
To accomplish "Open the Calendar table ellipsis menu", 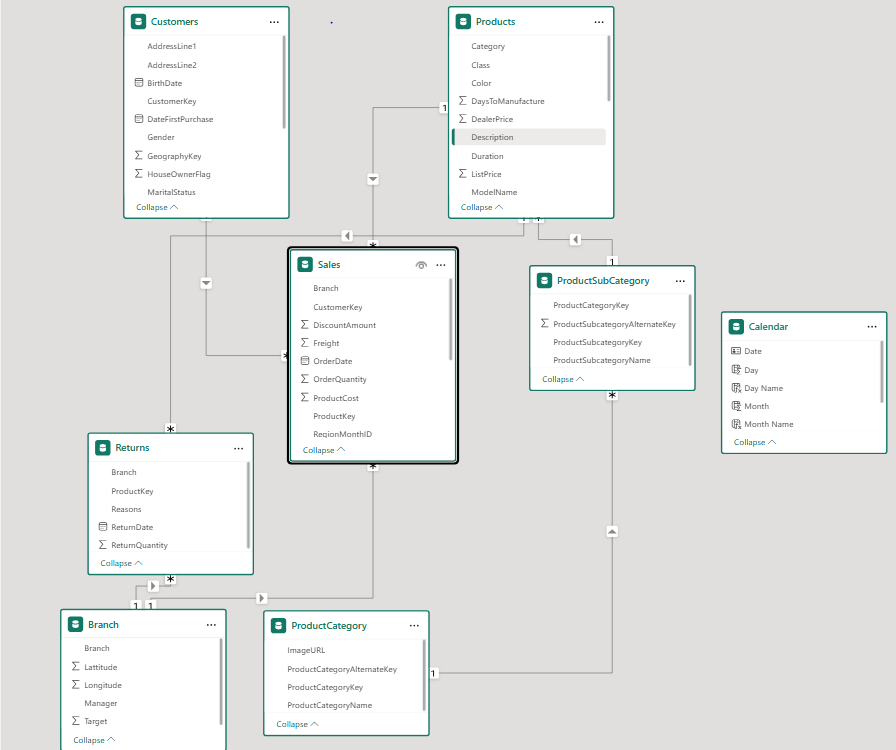I will (x=872, y=326).
